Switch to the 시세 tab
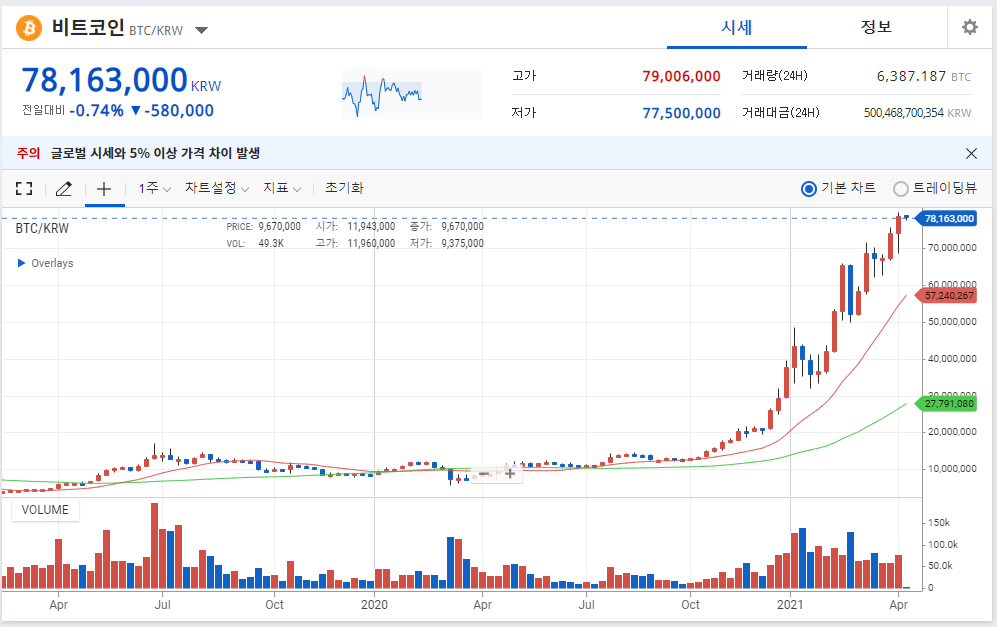The image size is (997, 627). click(736, 27)
